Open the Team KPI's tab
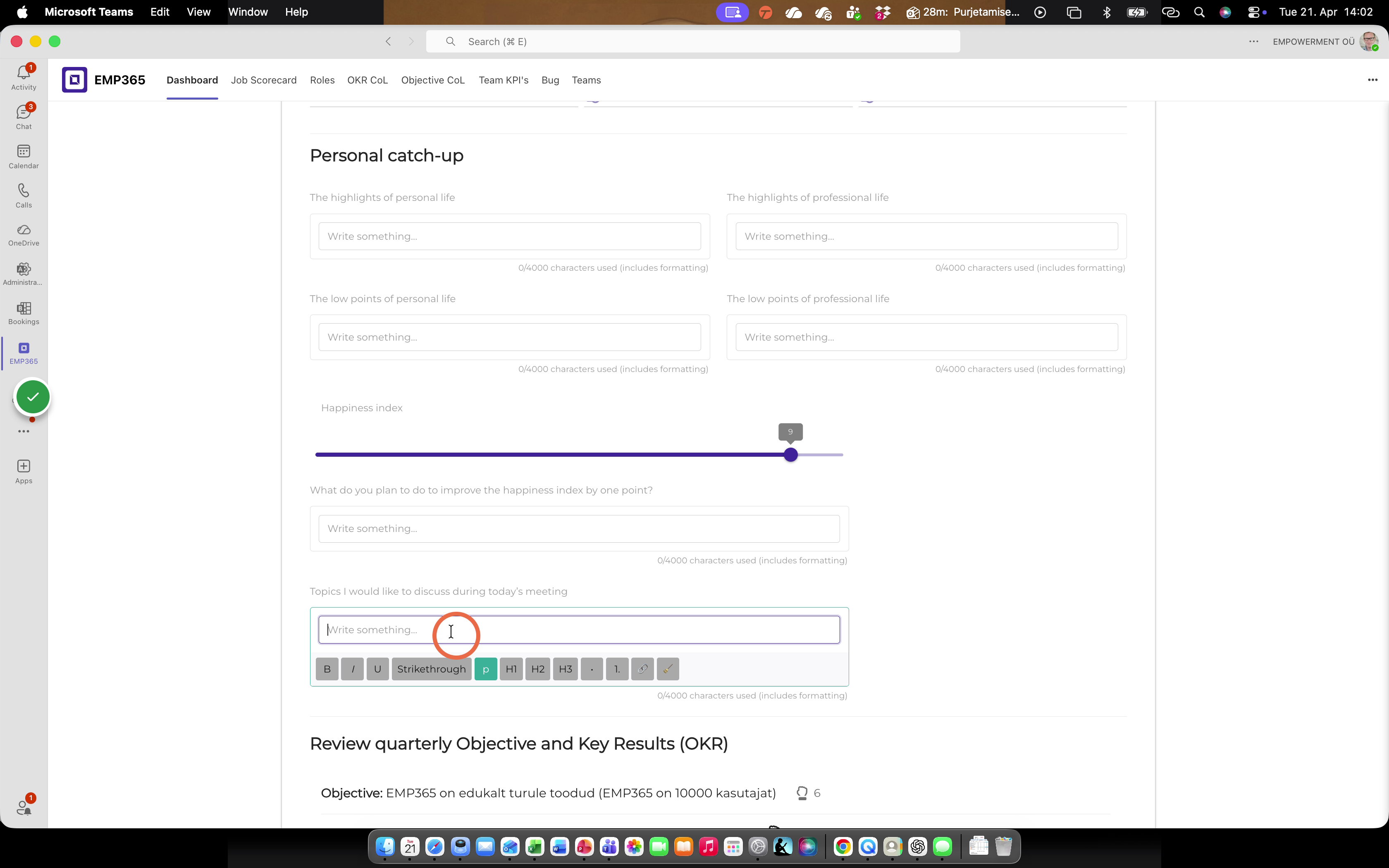The height and width of the screenshot is (868, 1389). [x=504, y=80]
